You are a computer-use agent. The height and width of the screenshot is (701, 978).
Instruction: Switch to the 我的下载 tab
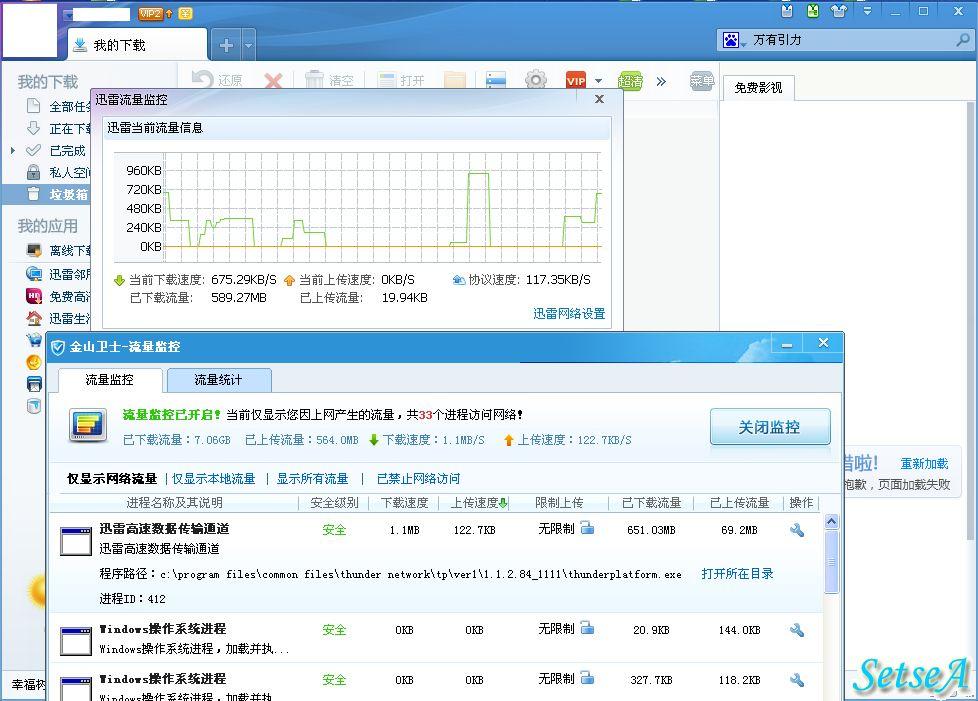click(x=137, y=45)
